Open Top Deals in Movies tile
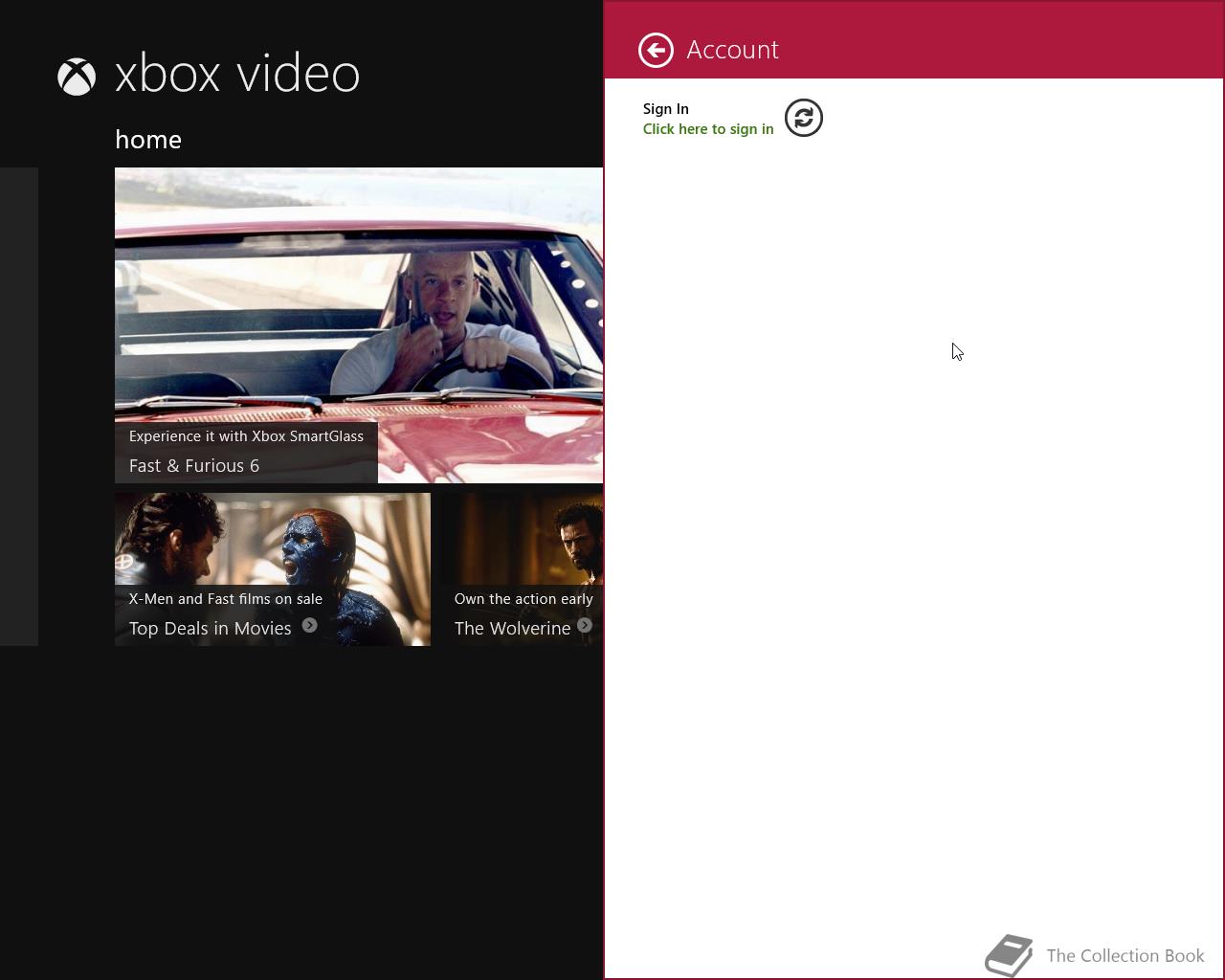The image size is (1225, 980). pyautogui.click(x=273, y=569)
